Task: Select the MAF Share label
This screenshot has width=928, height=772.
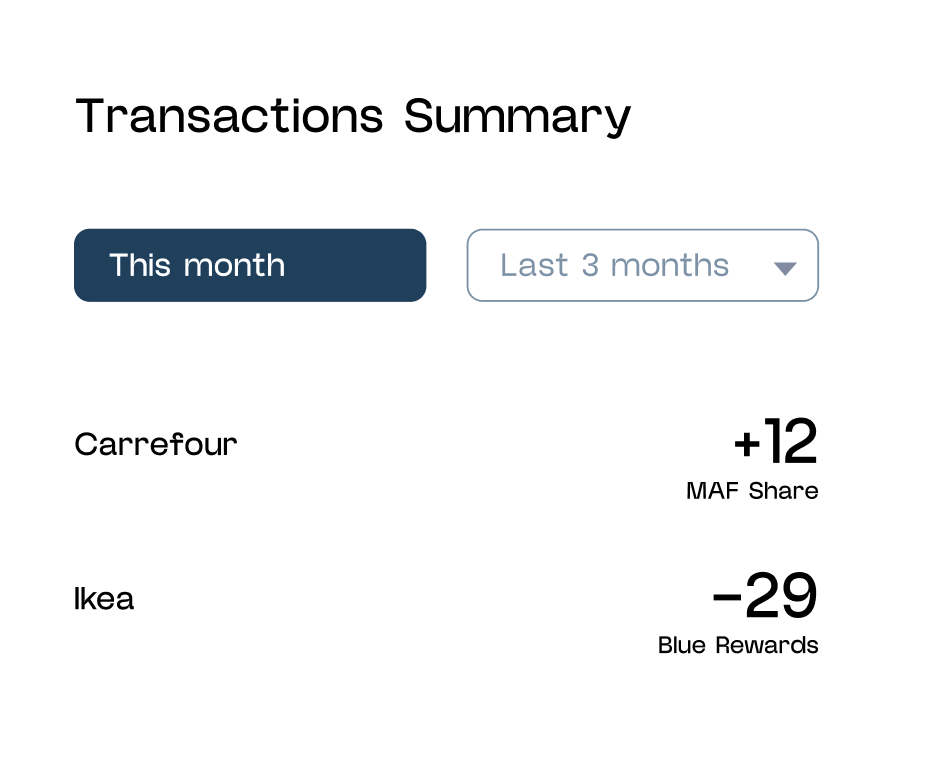Action: pos(752,491)
